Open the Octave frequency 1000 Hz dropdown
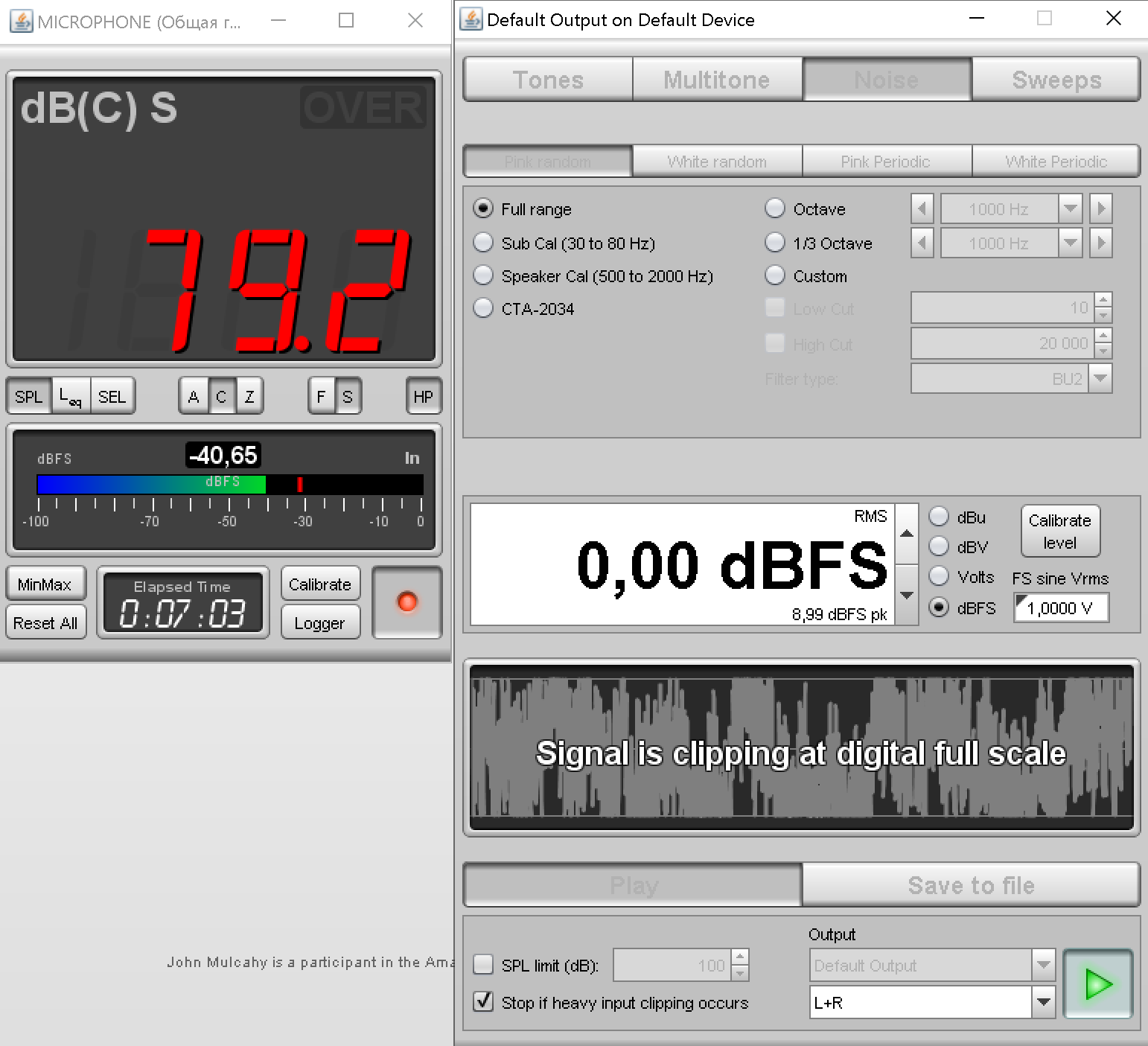The height and width of the screenshot is (1046, 1148). (1070, 209)
